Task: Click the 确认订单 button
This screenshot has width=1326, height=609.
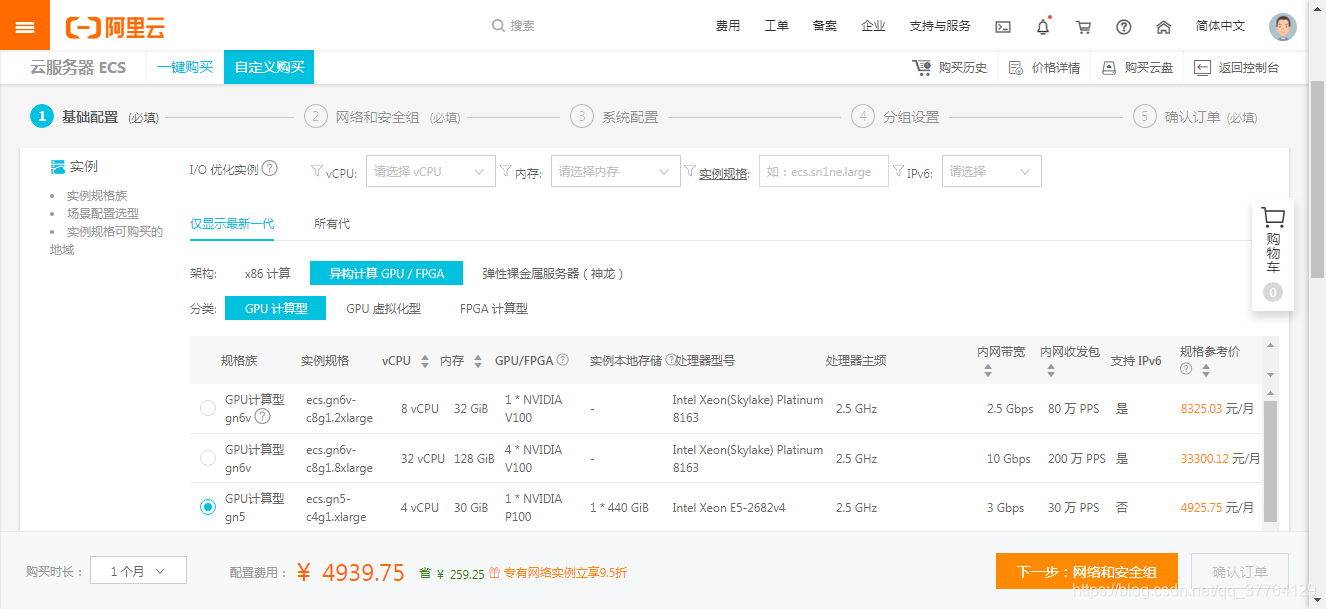Action: (x=1240, y=571)
